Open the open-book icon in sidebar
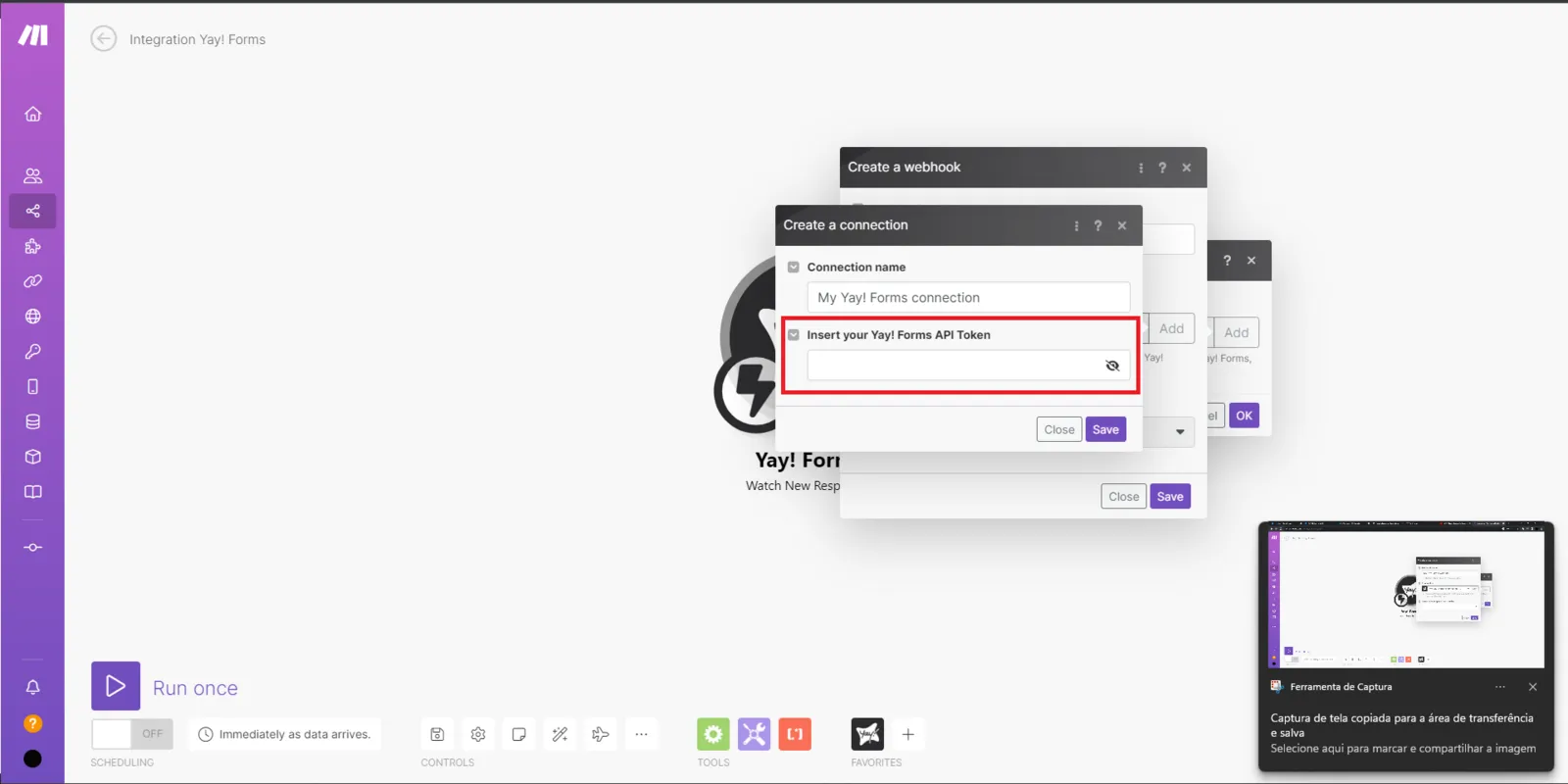Image resolution: width=1568 pixels, height=784 pixels. (33, 492)
